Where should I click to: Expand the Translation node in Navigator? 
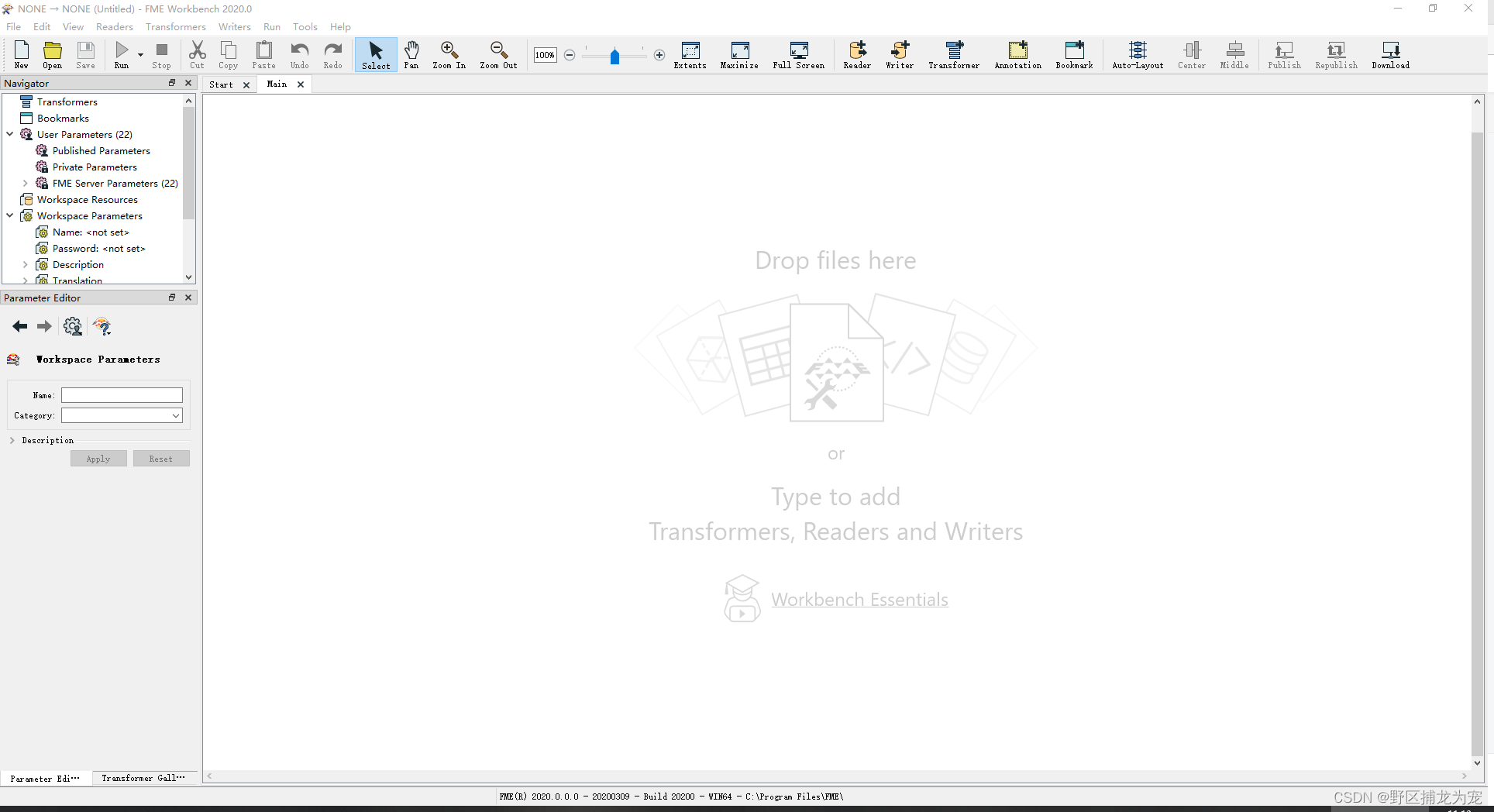pyautogui.click(x=26, y=280)
